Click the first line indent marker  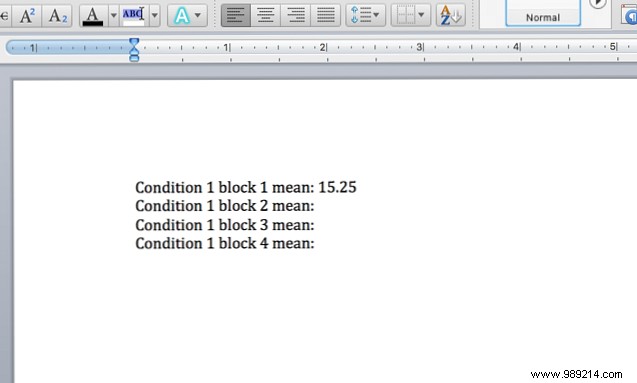click(x=134, y=42)
